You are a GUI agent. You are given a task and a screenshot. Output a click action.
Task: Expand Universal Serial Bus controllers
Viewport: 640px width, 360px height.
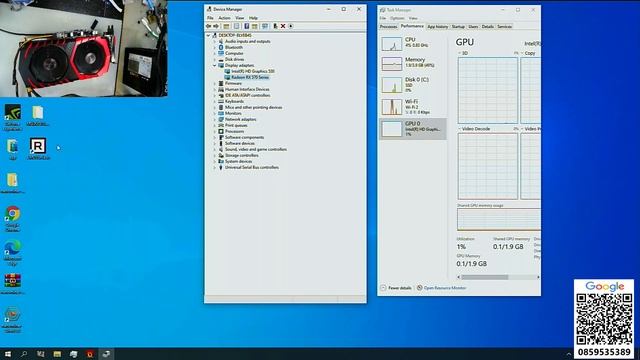[x=215, y=167]
